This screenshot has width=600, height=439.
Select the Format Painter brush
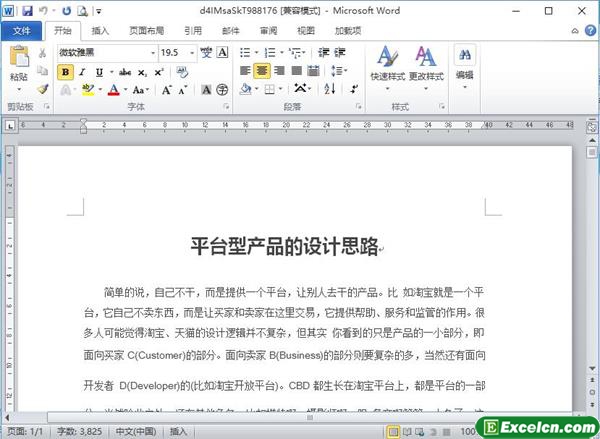(x=42, y=89)
